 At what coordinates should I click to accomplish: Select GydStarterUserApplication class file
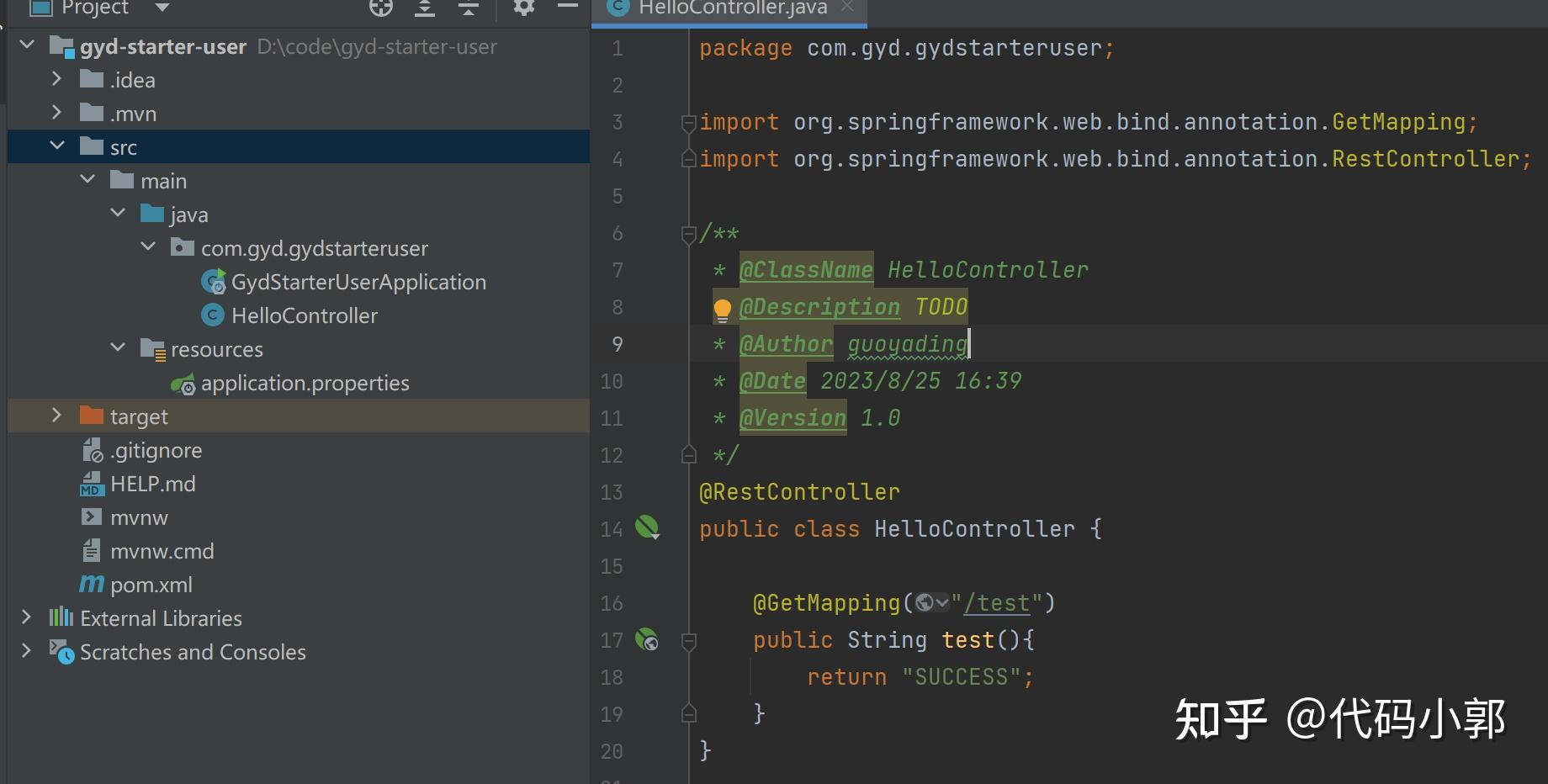[x=358, y=282]
